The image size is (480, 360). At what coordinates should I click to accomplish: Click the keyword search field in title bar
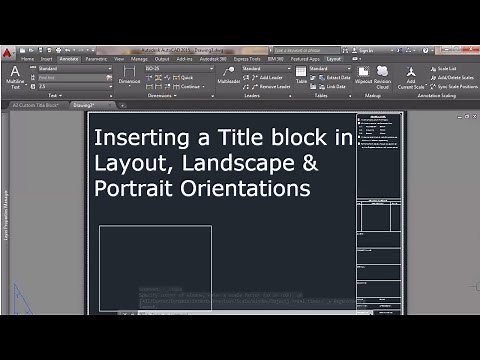307,50
